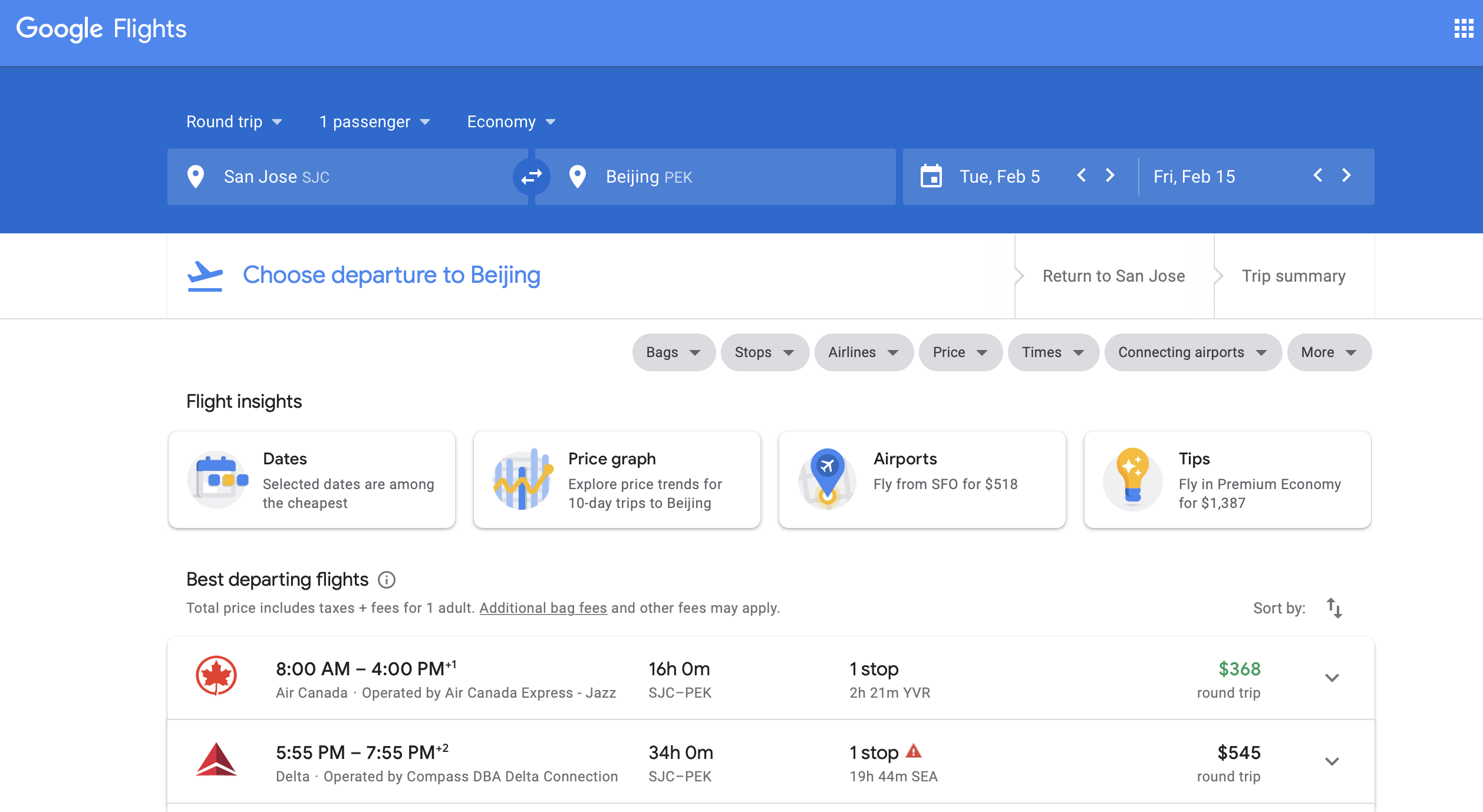Open the Economy class dropdown
This screenshot has height=812, width=1483.
(511, 121)
